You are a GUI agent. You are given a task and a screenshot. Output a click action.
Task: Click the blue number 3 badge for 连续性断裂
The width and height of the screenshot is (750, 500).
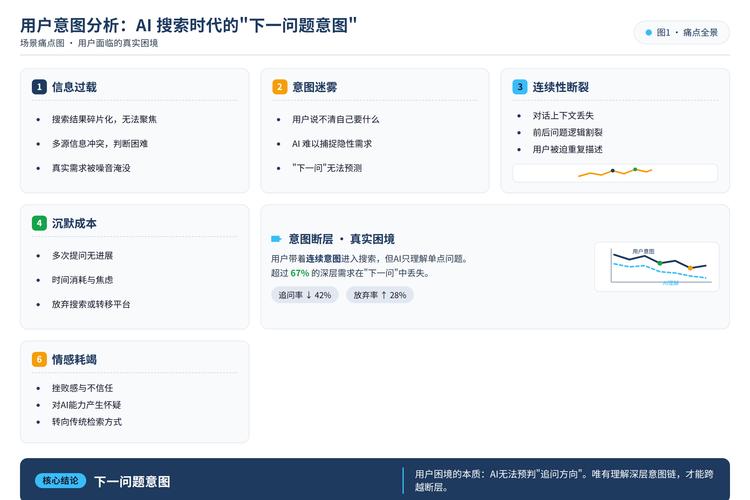point(520,87)
